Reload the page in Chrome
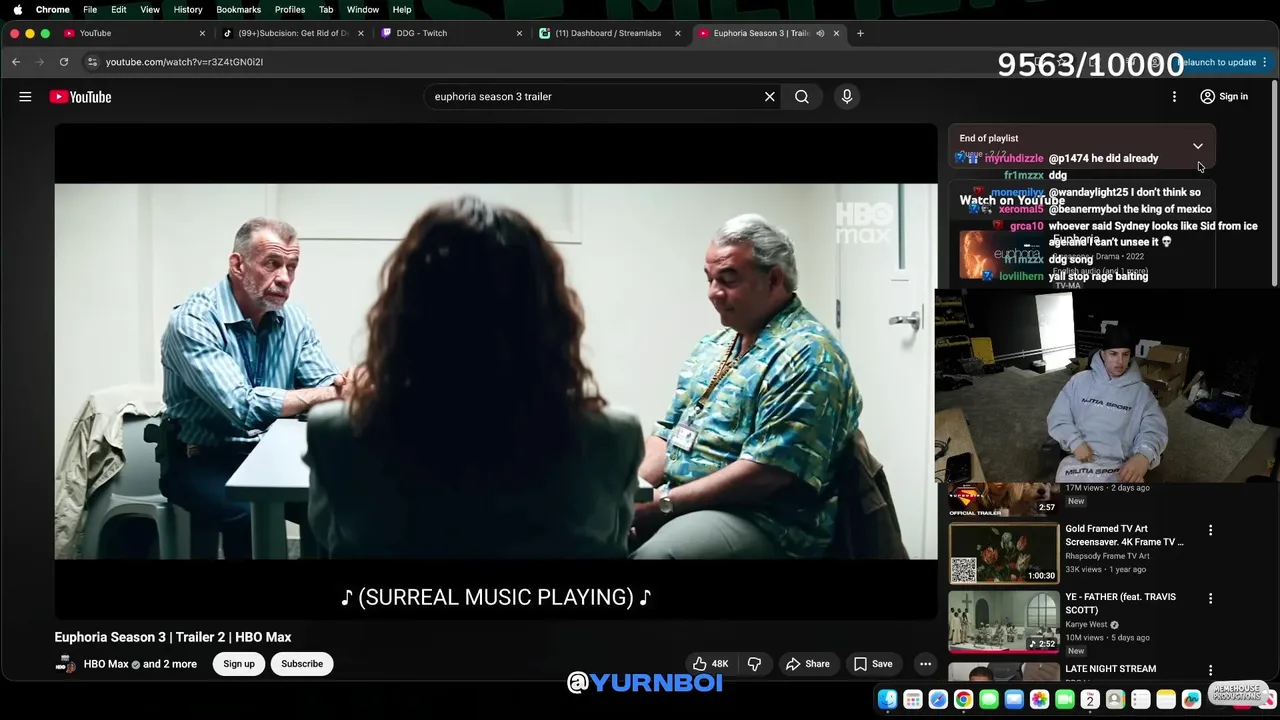 click(63, 62)
